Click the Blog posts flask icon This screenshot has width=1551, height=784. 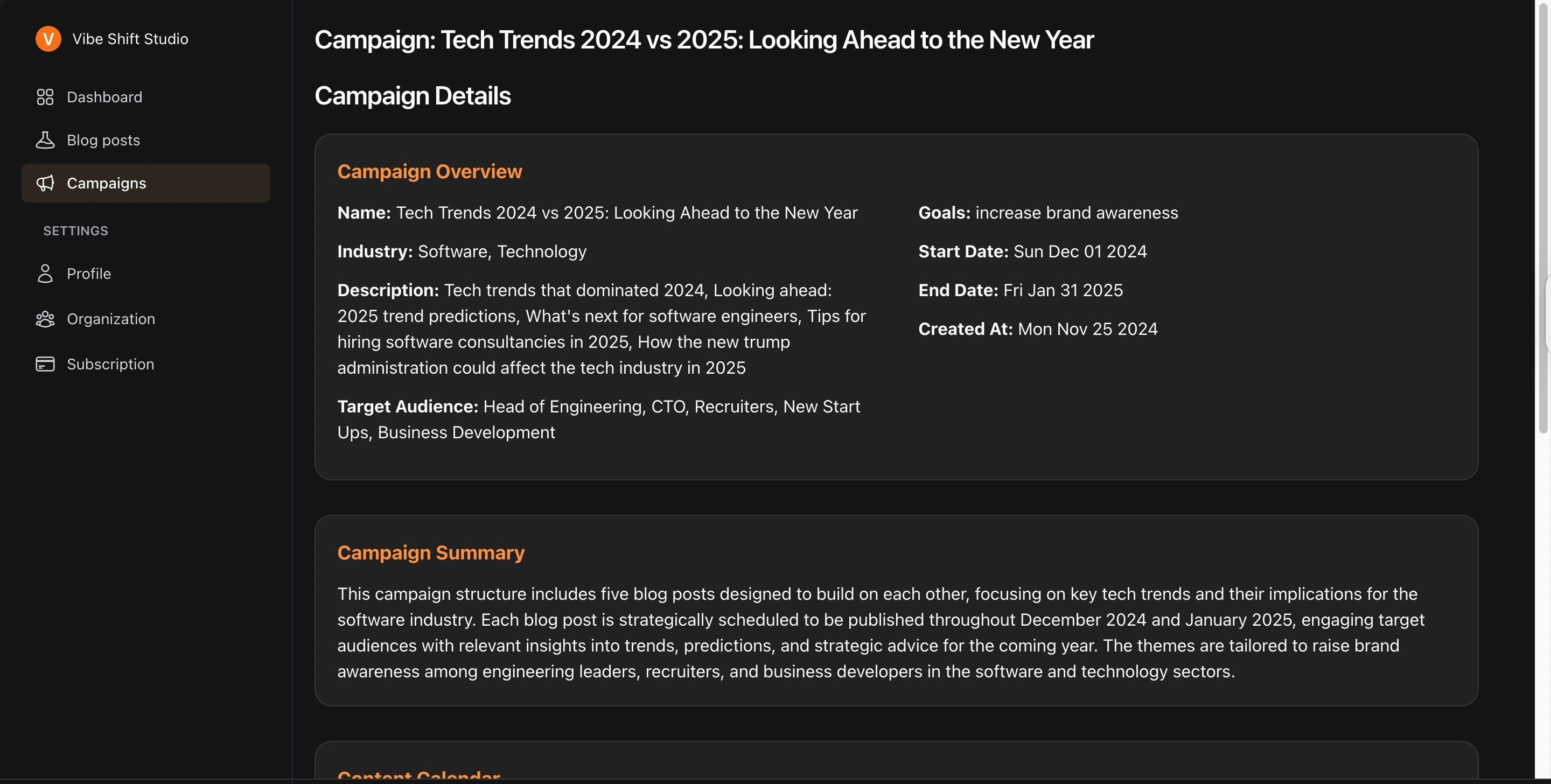tap(45, 139)
